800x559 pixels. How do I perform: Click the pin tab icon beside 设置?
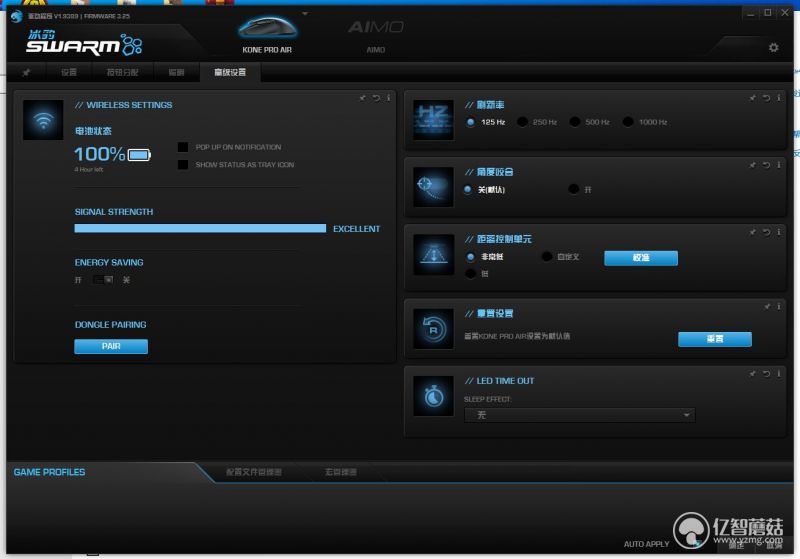pos(26,72)
